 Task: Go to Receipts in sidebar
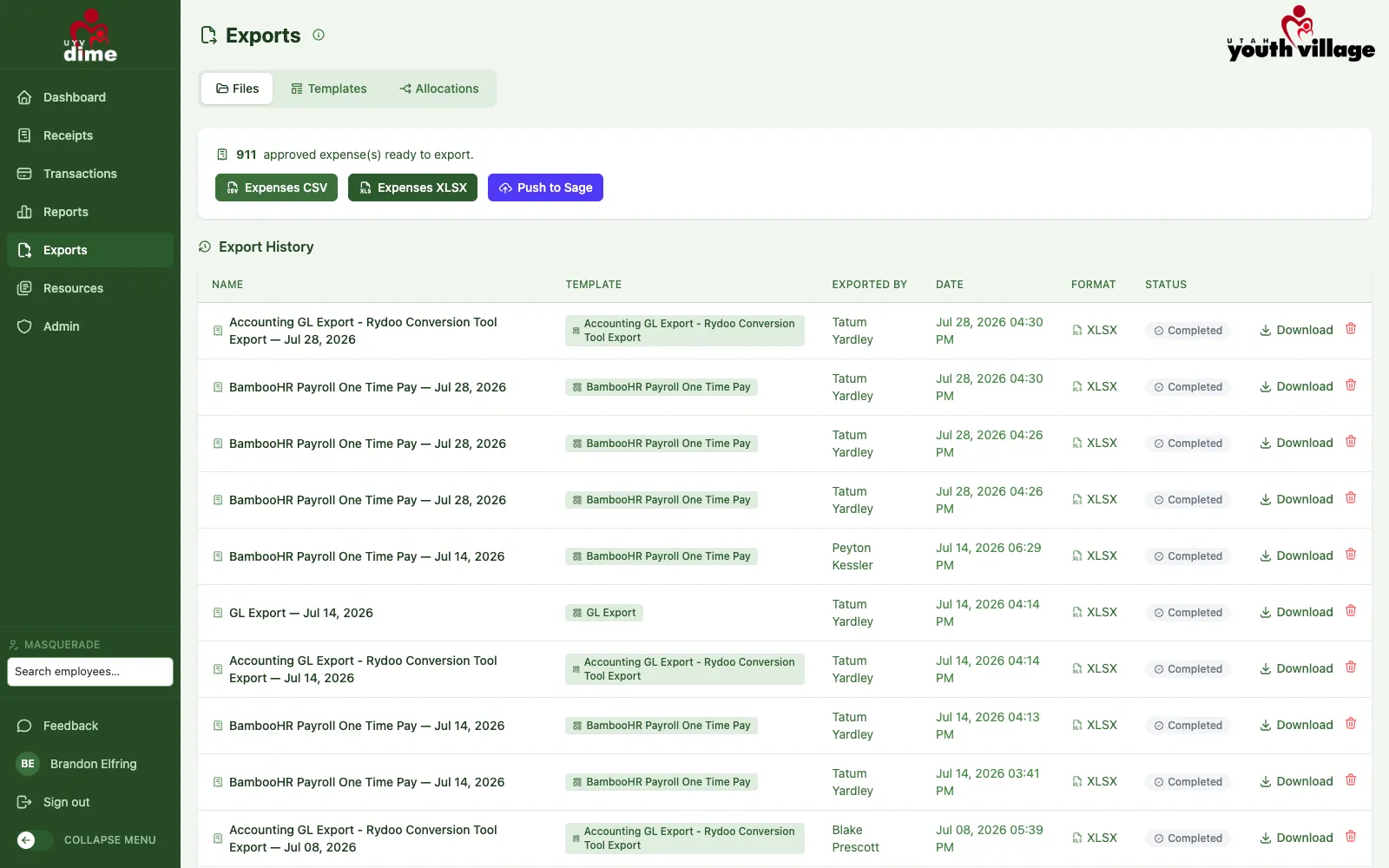pyautogui.click(x=90, y=135)
